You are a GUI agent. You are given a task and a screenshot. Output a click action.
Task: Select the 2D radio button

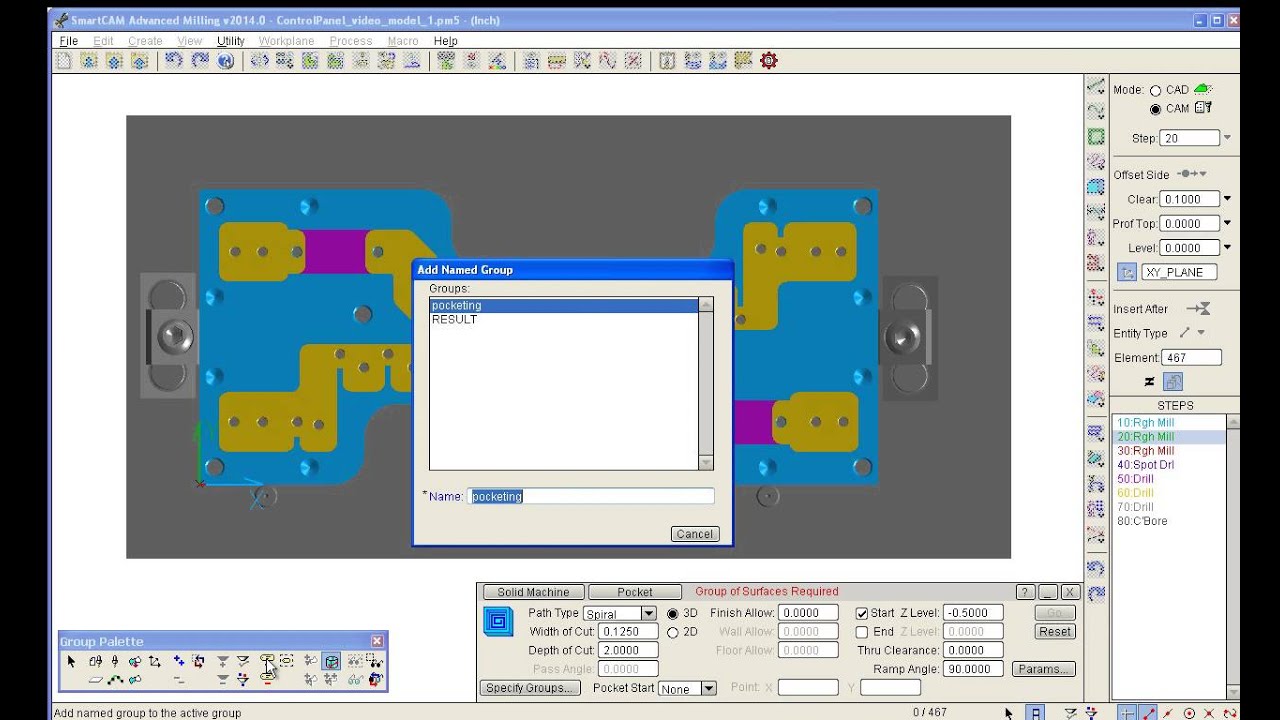click(672, 632)
